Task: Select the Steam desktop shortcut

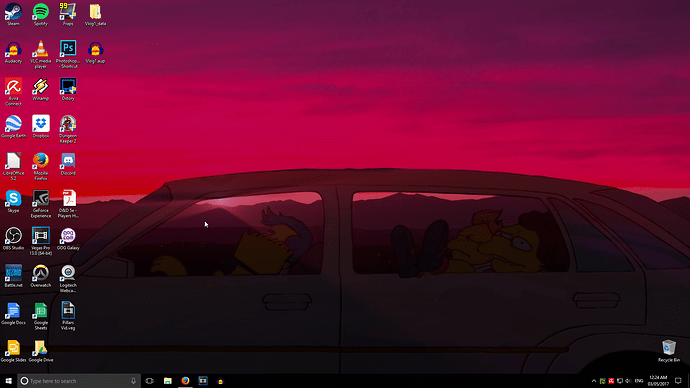Action: coord(13,15)
